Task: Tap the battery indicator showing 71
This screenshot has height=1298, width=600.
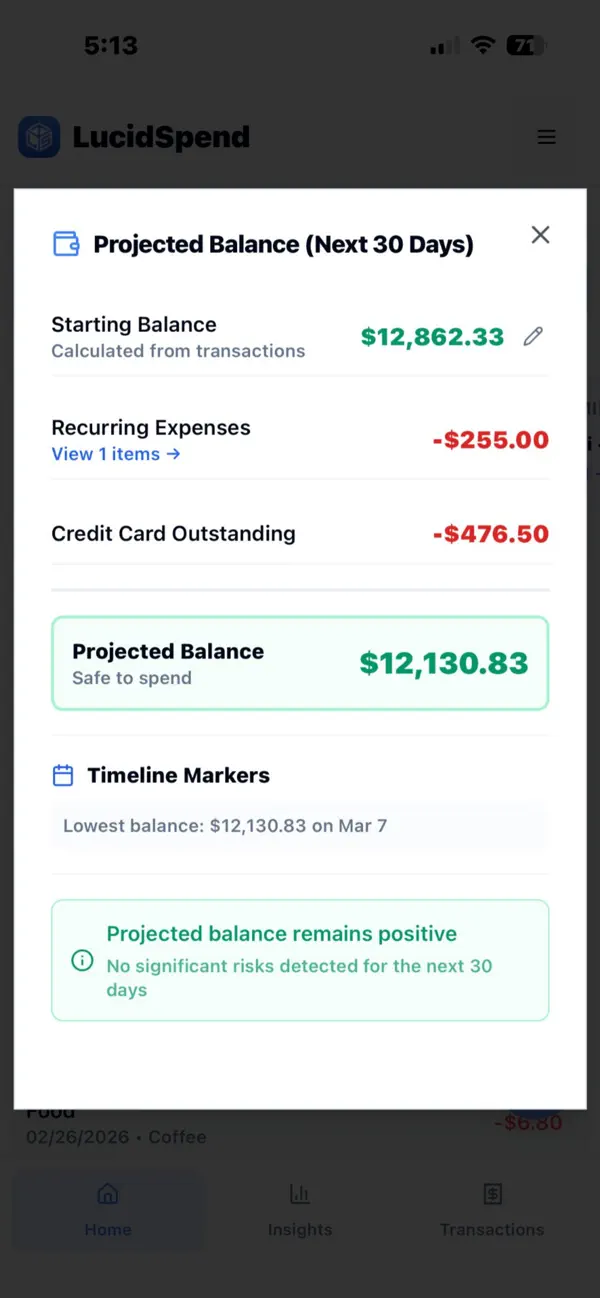Action: pos(524,45)
